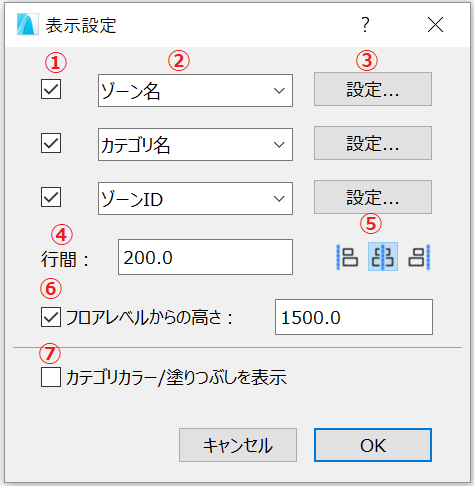
Task: Open help with the question mark icon
Action: 365,24
